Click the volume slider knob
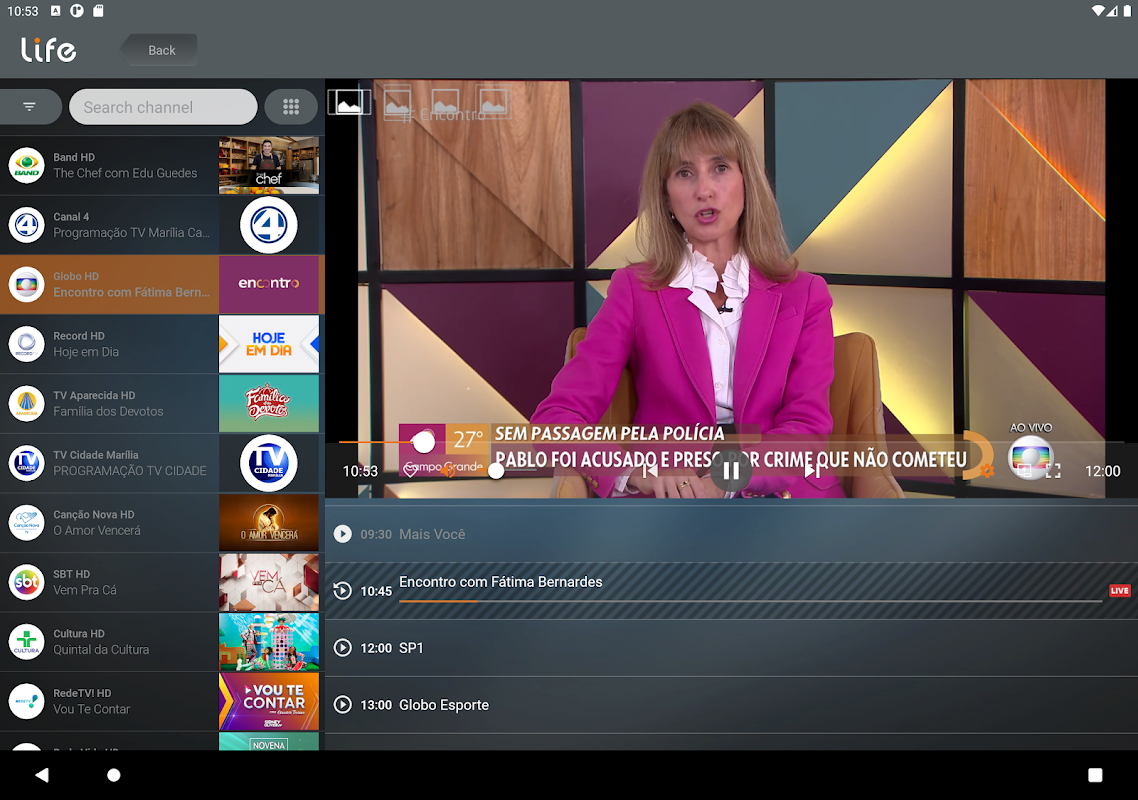Viewport: 1138px width, 800px height. point(496,470)
